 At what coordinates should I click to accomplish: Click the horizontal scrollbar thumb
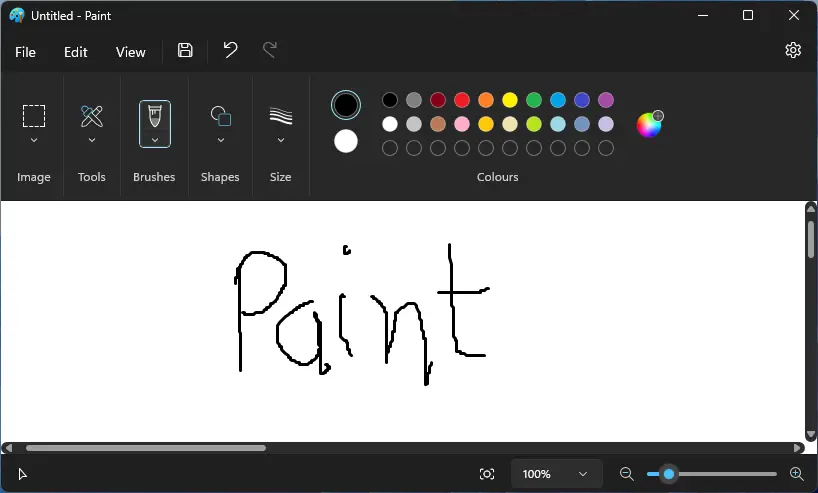click(146, 448)
